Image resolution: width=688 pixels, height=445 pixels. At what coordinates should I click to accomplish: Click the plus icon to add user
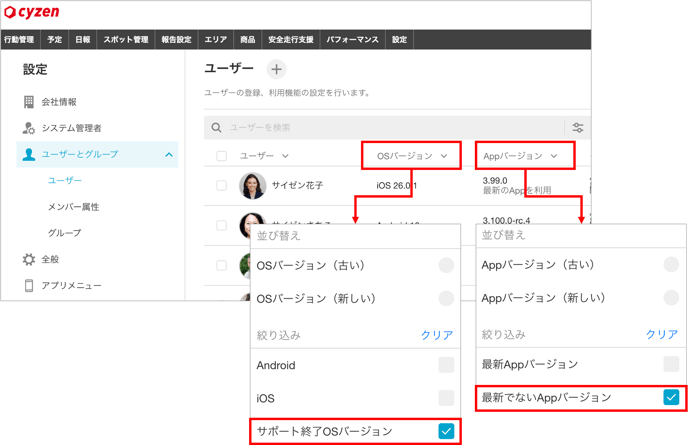click(276, 69)
